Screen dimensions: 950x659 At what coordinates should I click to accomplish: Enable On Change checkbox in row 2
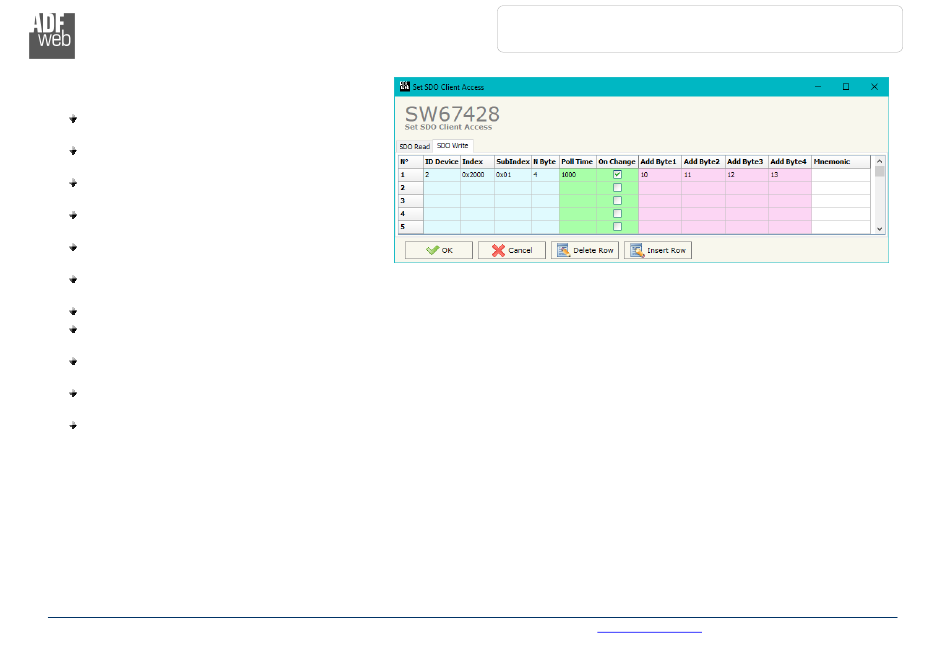tap(617, 187)
